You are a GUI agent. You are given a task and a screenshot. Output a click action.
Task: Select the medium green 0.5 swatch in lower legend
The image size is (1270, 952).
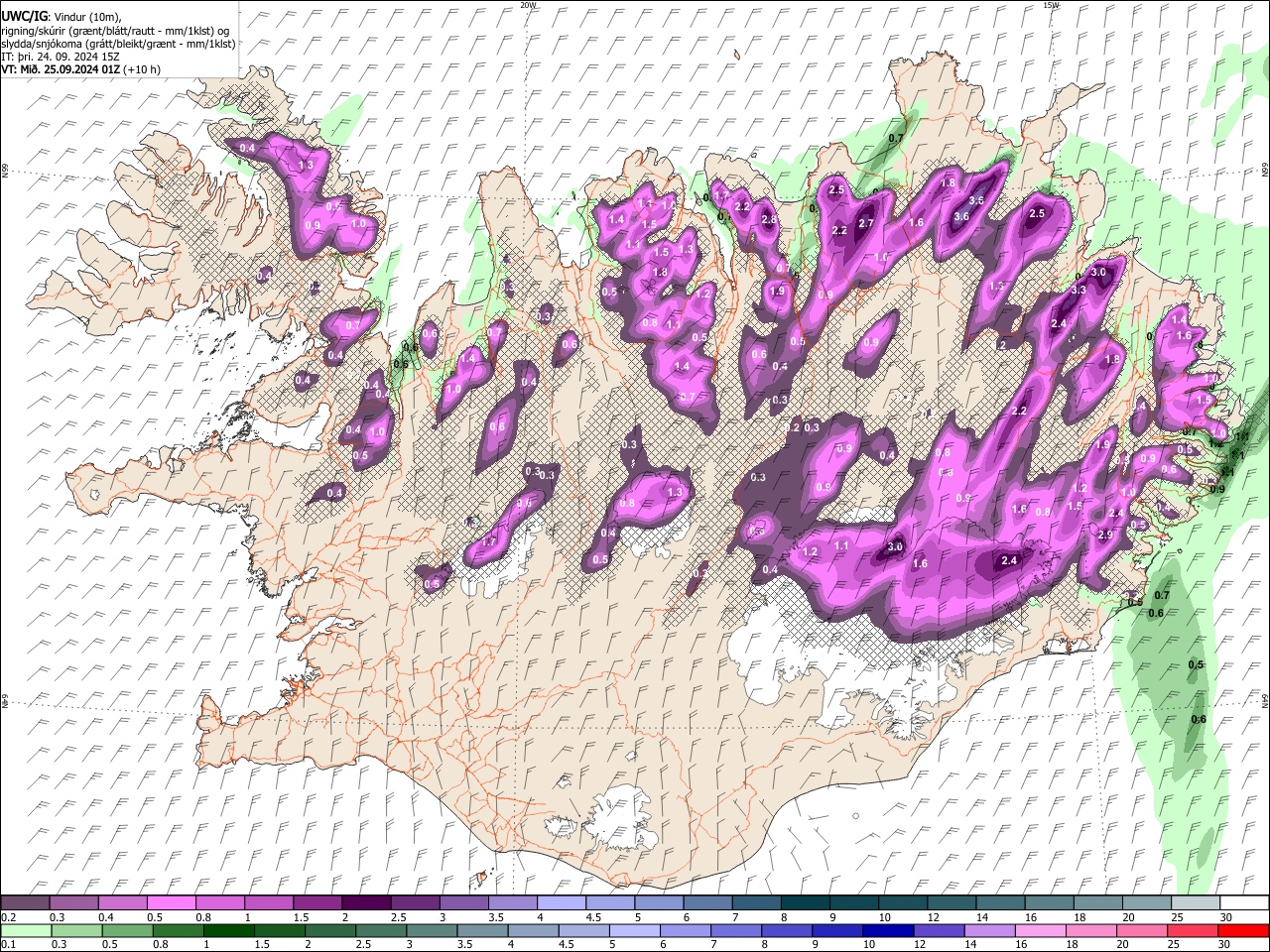(126, 930)
